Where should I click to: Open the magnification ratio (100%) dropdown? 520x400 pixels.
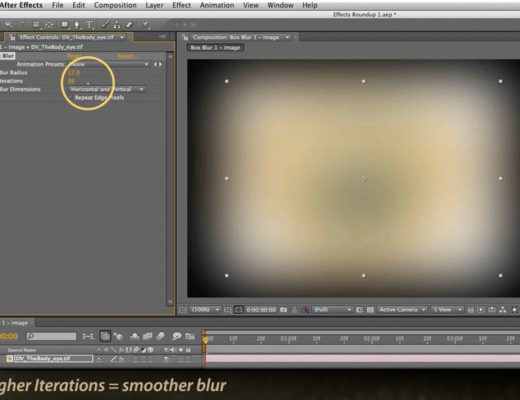coord(205,310)
